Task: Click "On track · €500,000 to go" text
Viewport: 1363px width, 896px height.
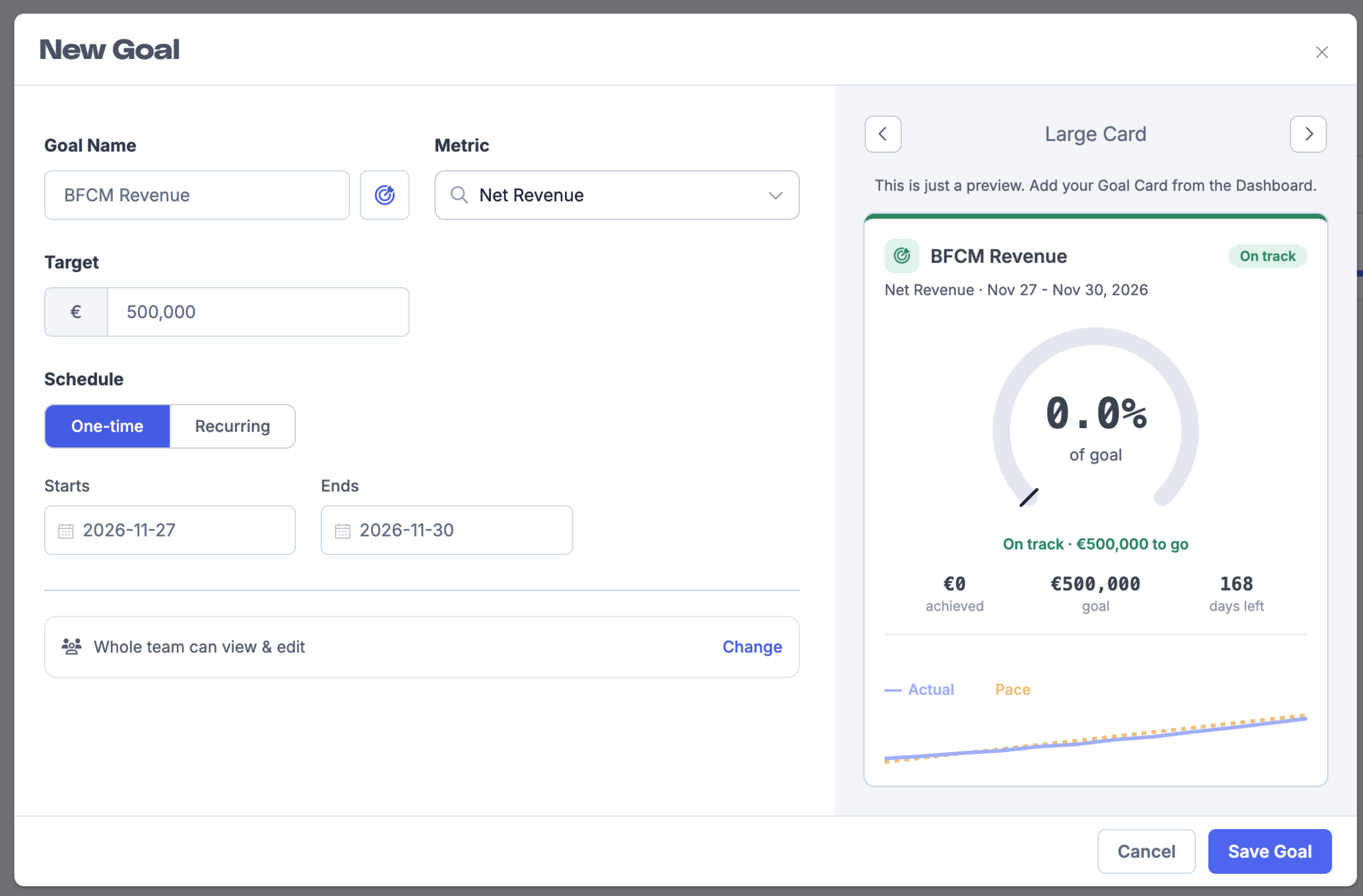Action: pyautogui.click(x=1095, y=544)
